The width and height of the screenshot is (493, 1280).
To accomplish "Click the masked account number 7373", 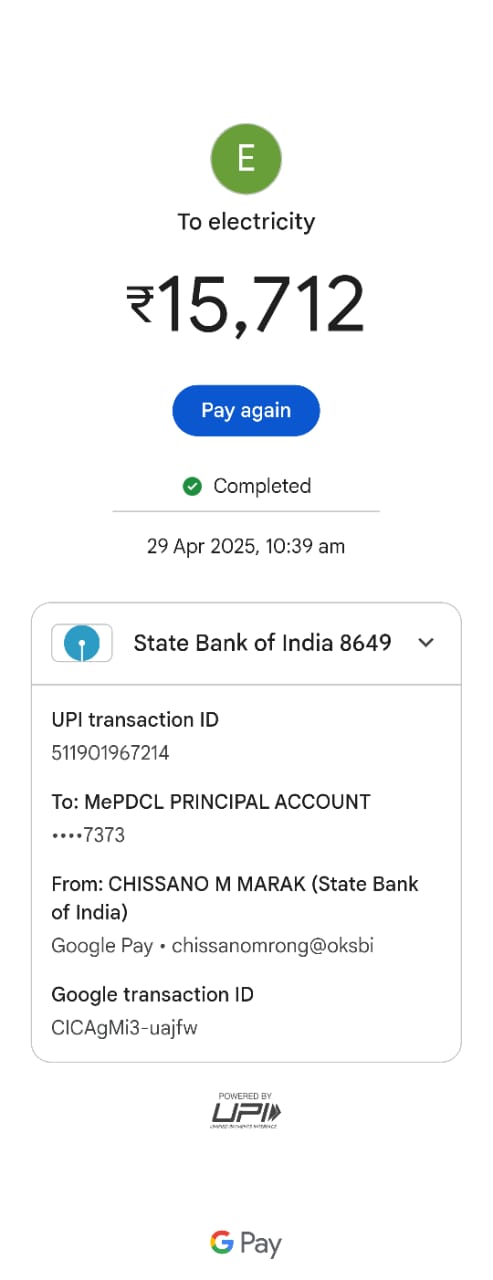I will tap(88, 835).
